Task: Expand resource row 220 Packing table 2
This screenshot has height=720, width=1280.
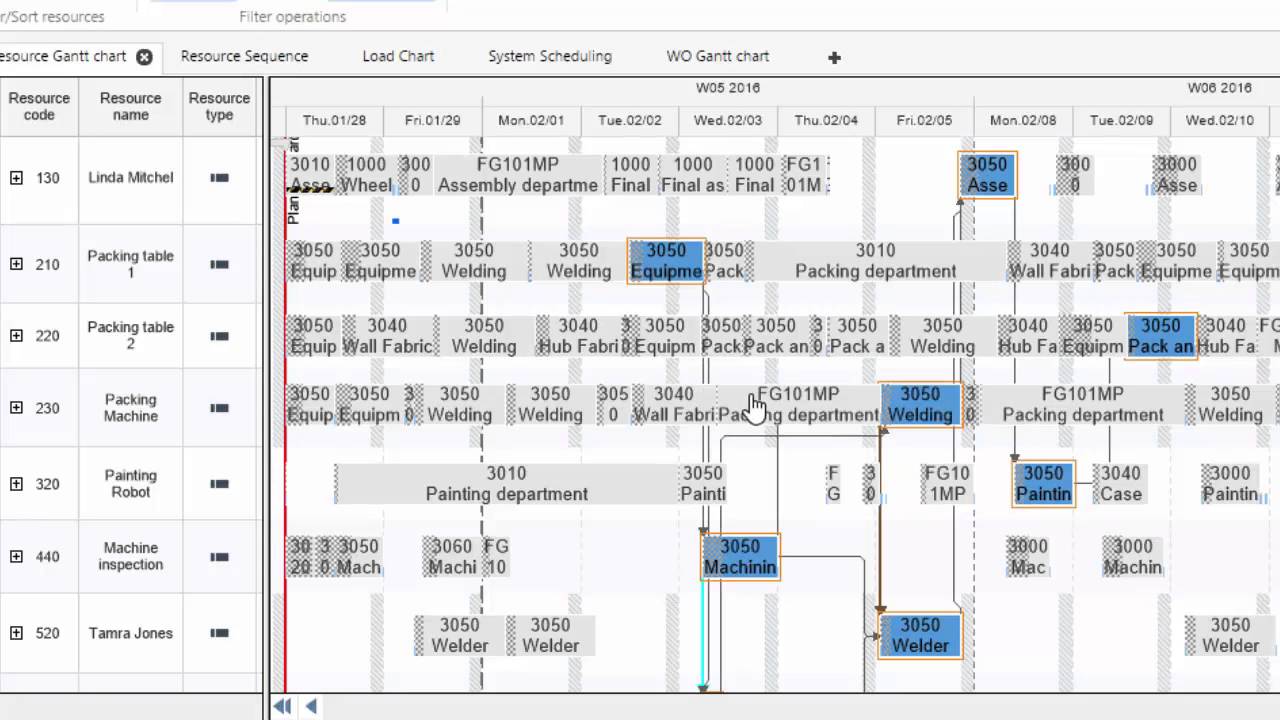Action: pyautogui.click(x=16, y=336)
